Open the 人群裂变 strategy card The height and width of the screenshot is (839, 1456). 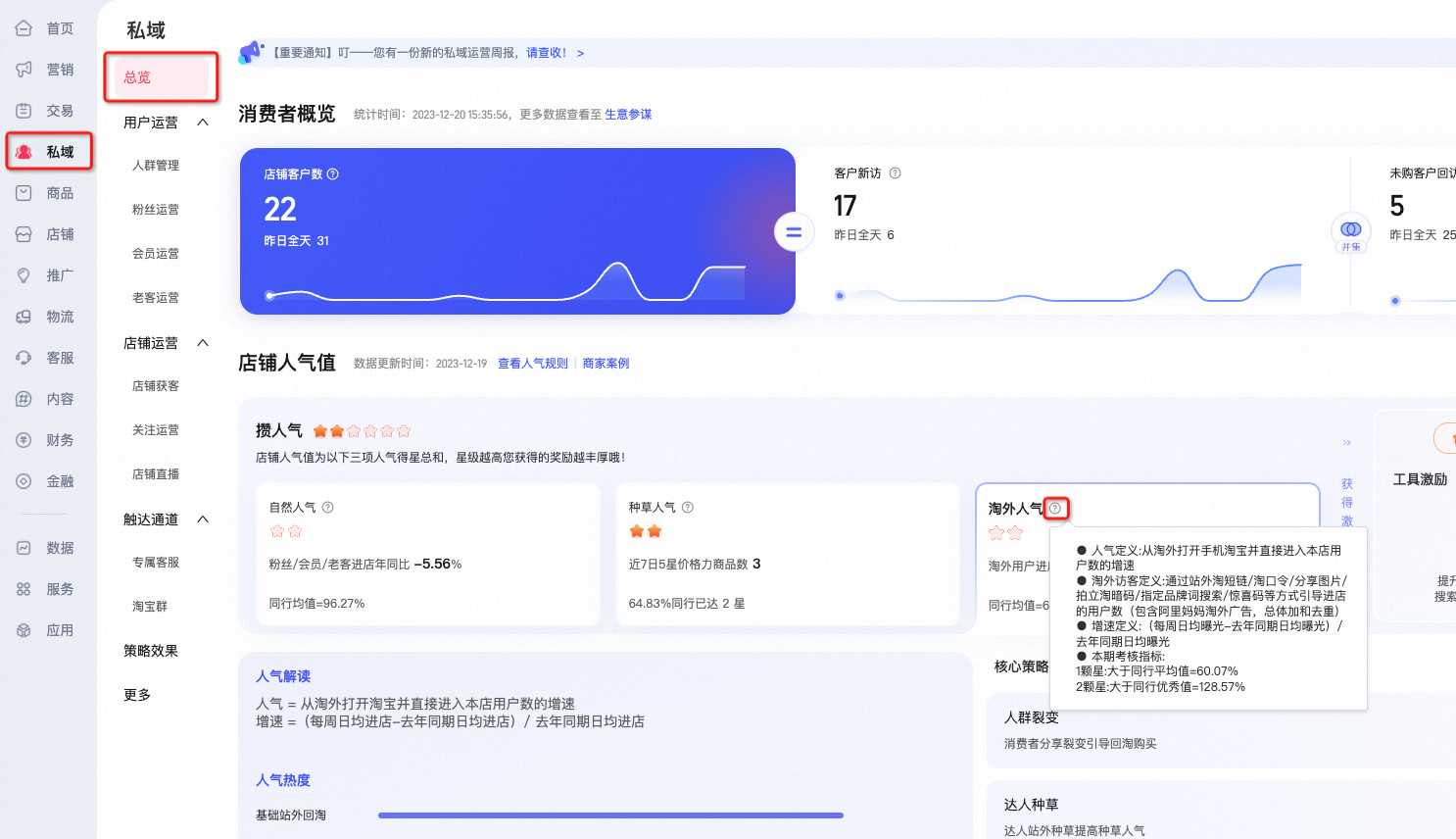pos(1221,730)
